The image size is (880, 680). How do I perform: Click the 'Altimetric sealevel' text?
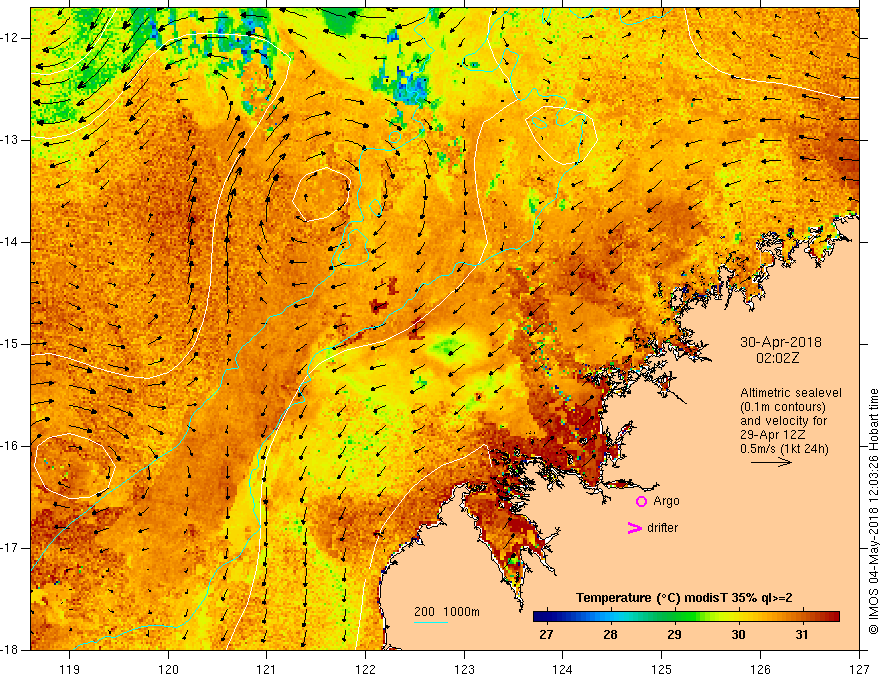click(x=791, y=393)
